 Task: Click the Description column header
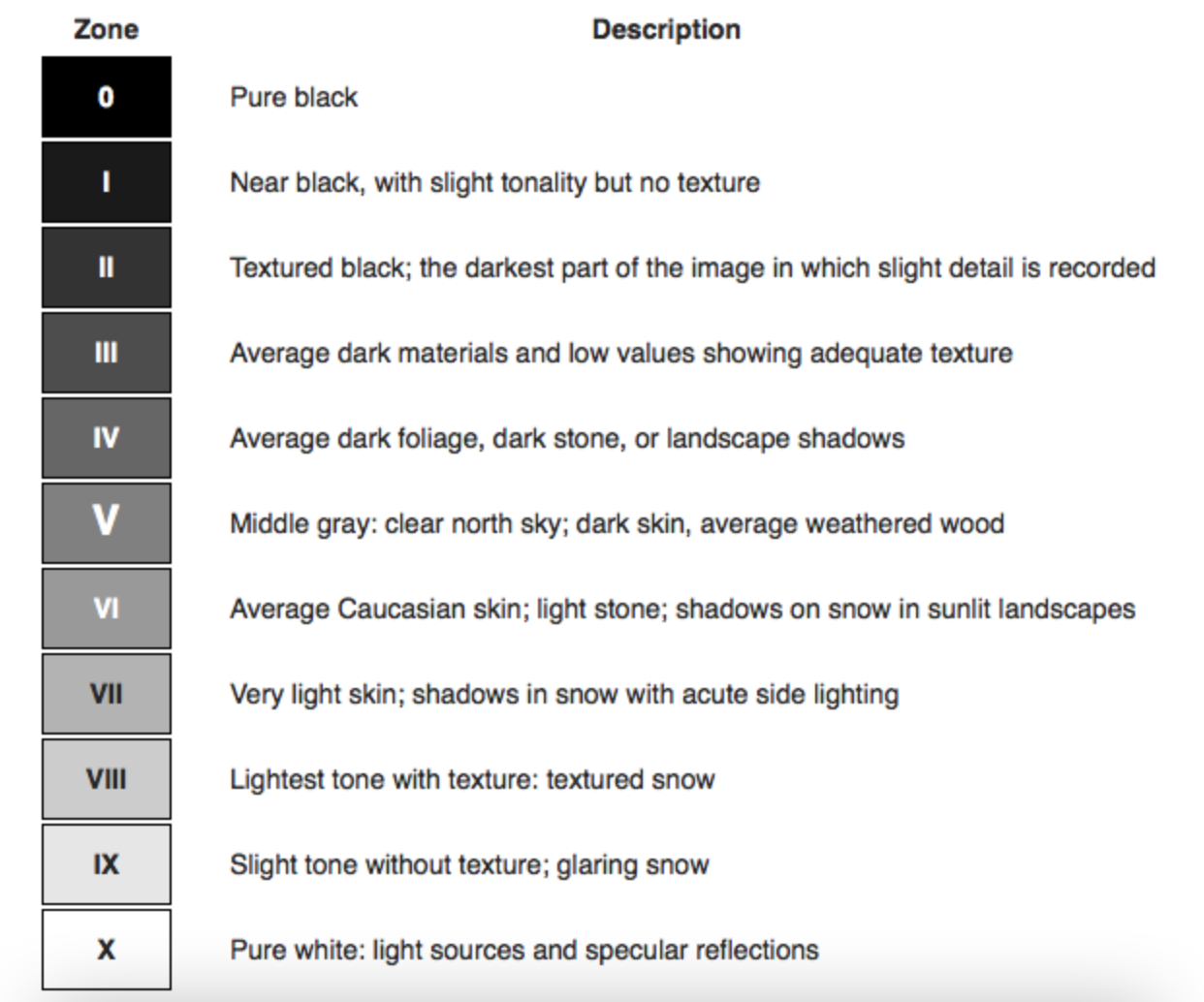click(x=666, y=30)
